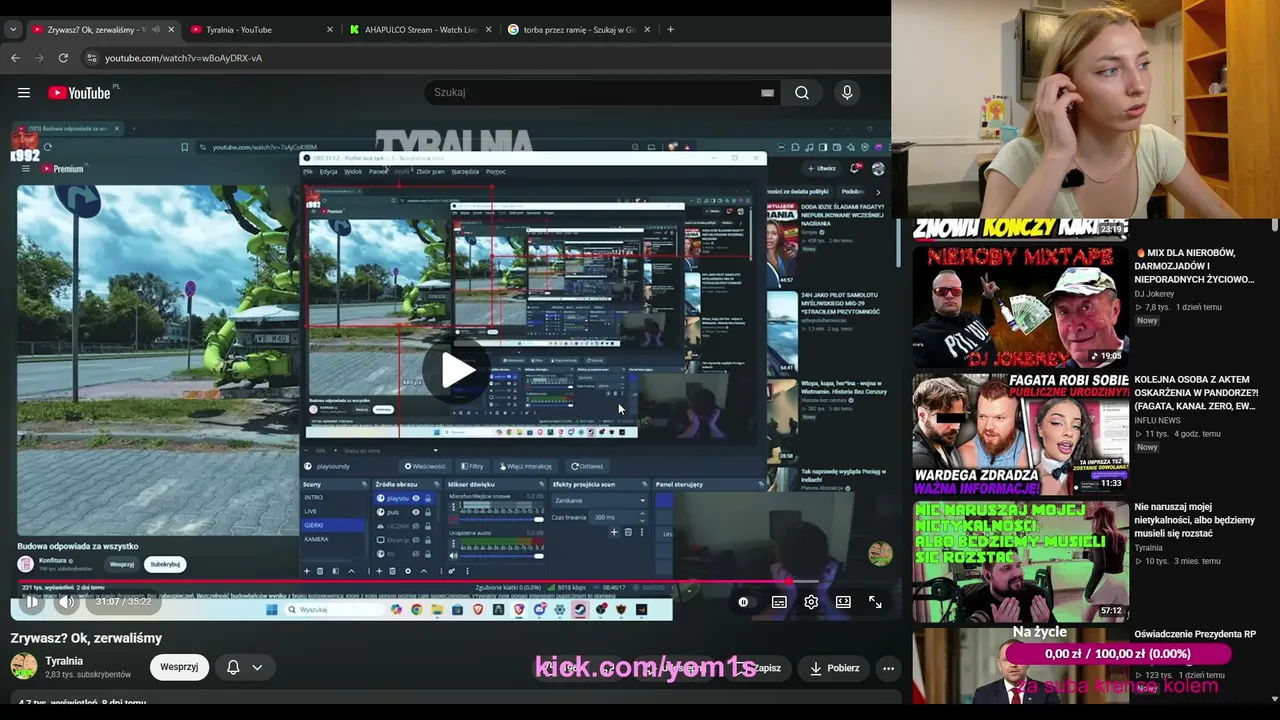Viewport: 1280px width, 720px height.
Task: Open KOLEJNA OSOBA Z AKTEM OSKARŻENIA title
Action: (x=1196, y=393)
